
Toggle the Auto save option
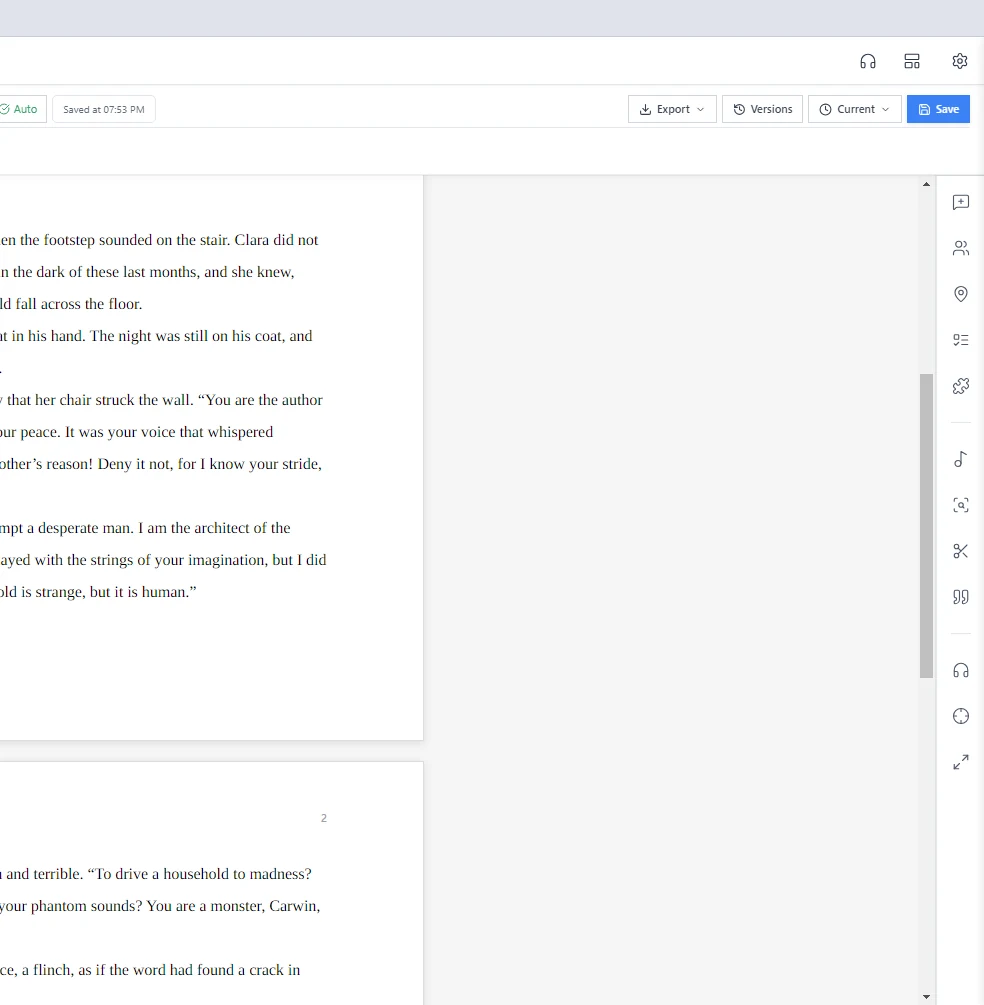(x=19, y=109)
